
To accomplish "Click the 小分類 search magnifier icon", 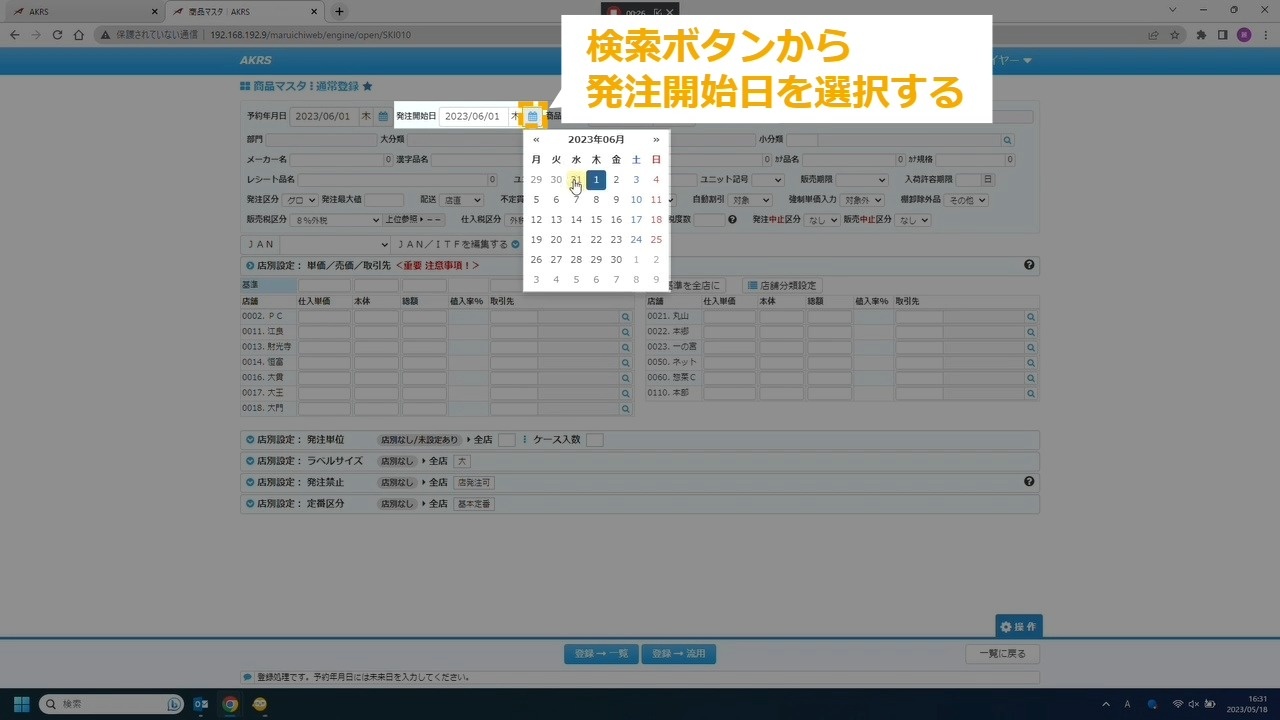I will pos(1007,141).
